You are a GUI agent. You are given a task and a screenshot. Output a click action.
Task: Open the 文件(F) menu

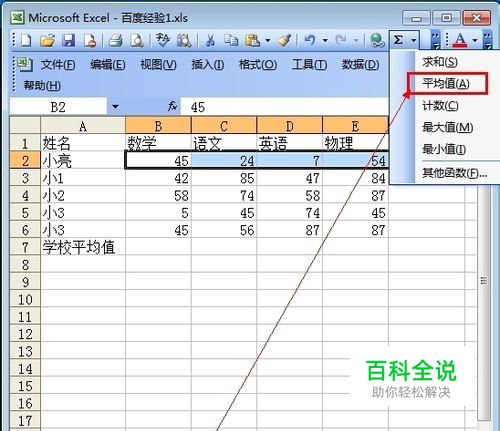(58, 64)
